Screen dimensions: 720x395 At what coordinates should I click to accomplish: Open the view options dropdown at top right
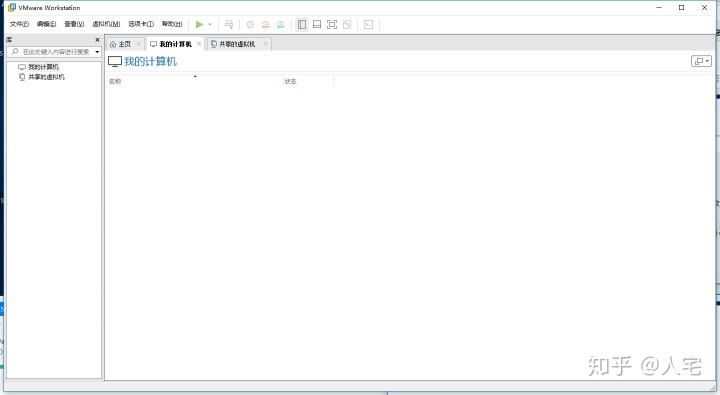701,61
